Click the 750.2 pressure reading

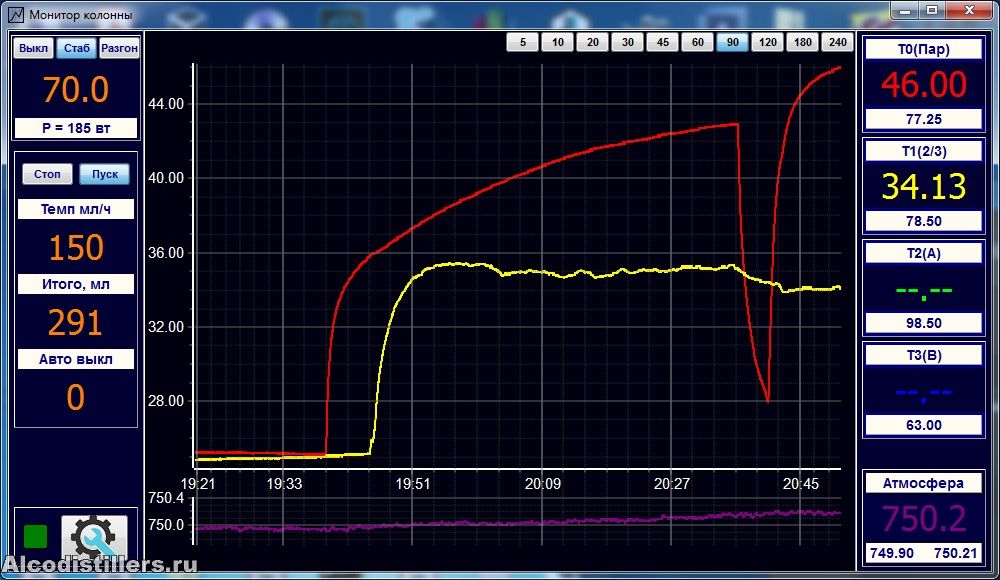pos(923,518)
